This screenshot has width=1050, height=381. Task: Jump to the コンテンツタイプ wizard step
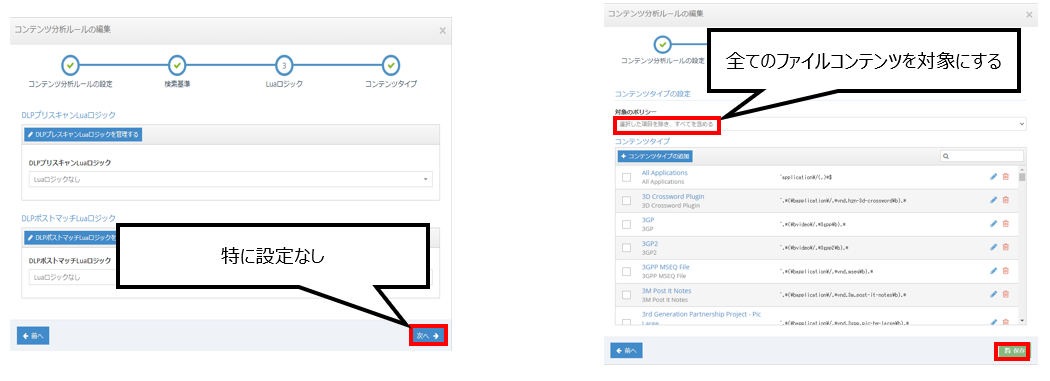(x=392, y=66)
